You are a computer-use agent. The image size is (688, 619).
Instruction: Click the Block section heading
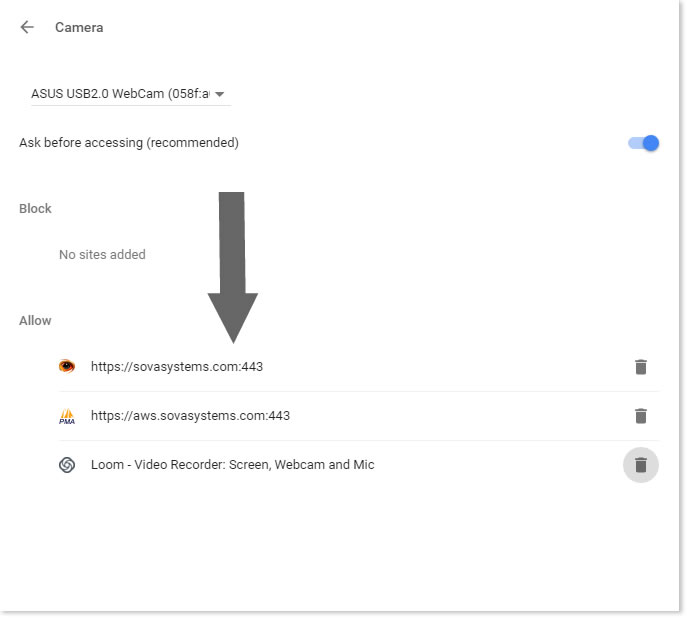35,208
